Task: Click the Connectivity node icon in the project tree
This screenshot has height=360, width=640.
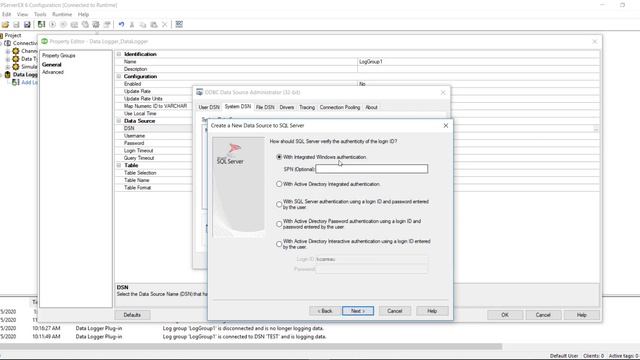Action: 7,43
